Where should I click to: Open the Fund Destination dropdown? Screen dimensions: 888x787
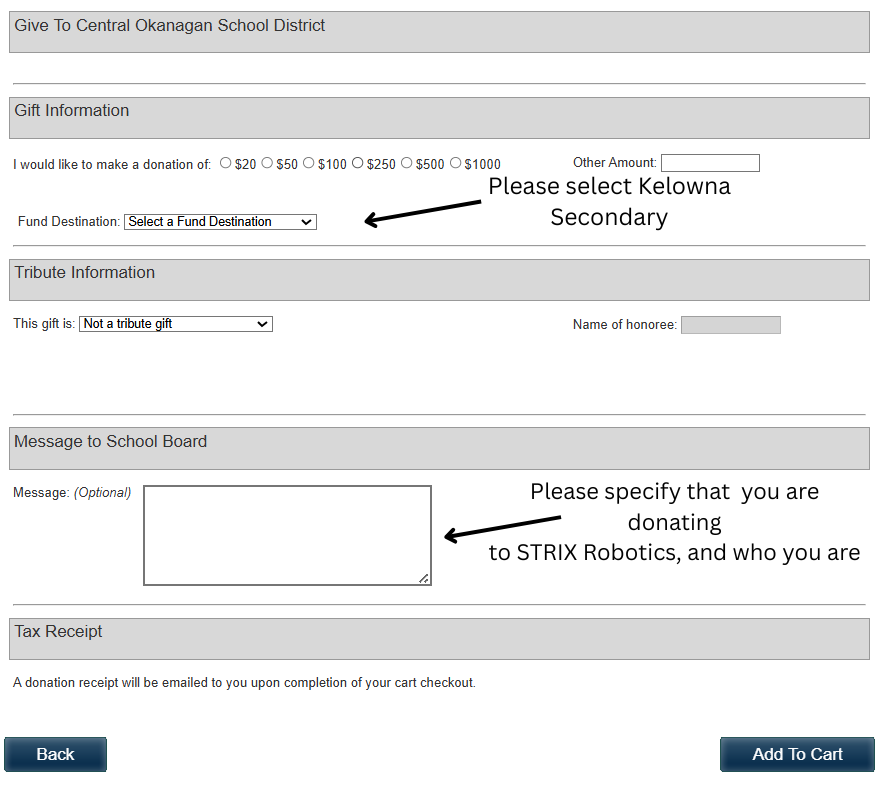click(x=220, y=222)
